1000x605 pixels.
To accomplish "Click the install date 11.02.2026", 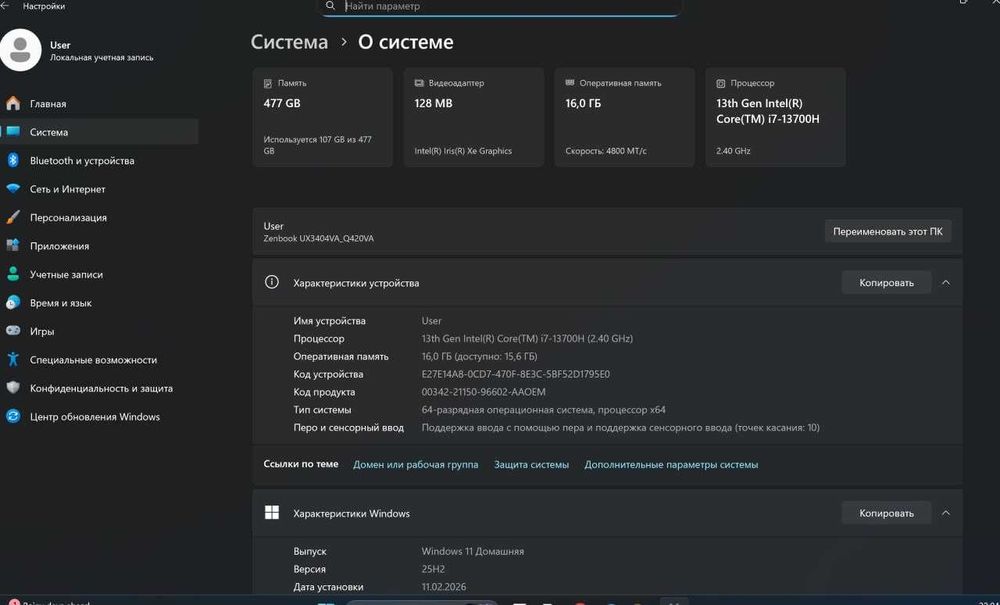I will [x=444, y=587].
